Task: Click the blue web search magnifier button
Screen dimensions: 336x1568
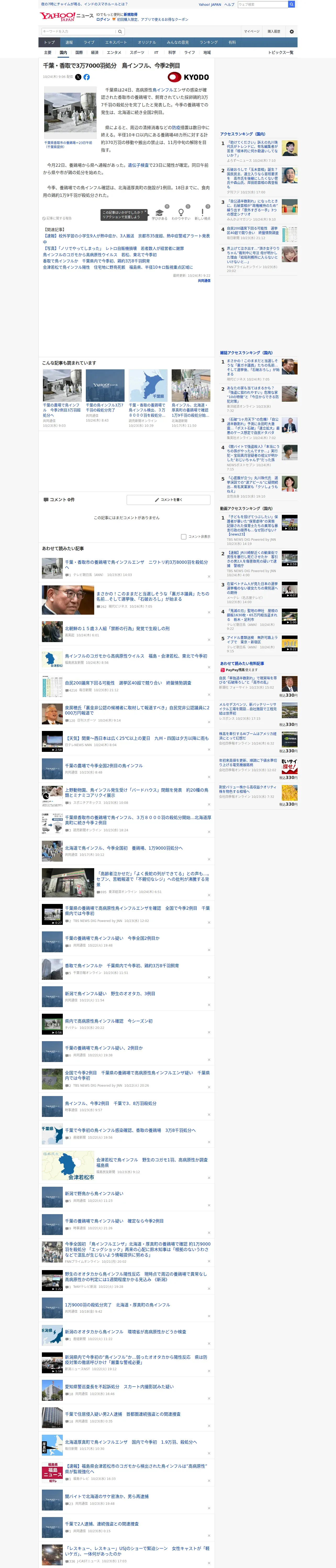Action: click(292, 4)
